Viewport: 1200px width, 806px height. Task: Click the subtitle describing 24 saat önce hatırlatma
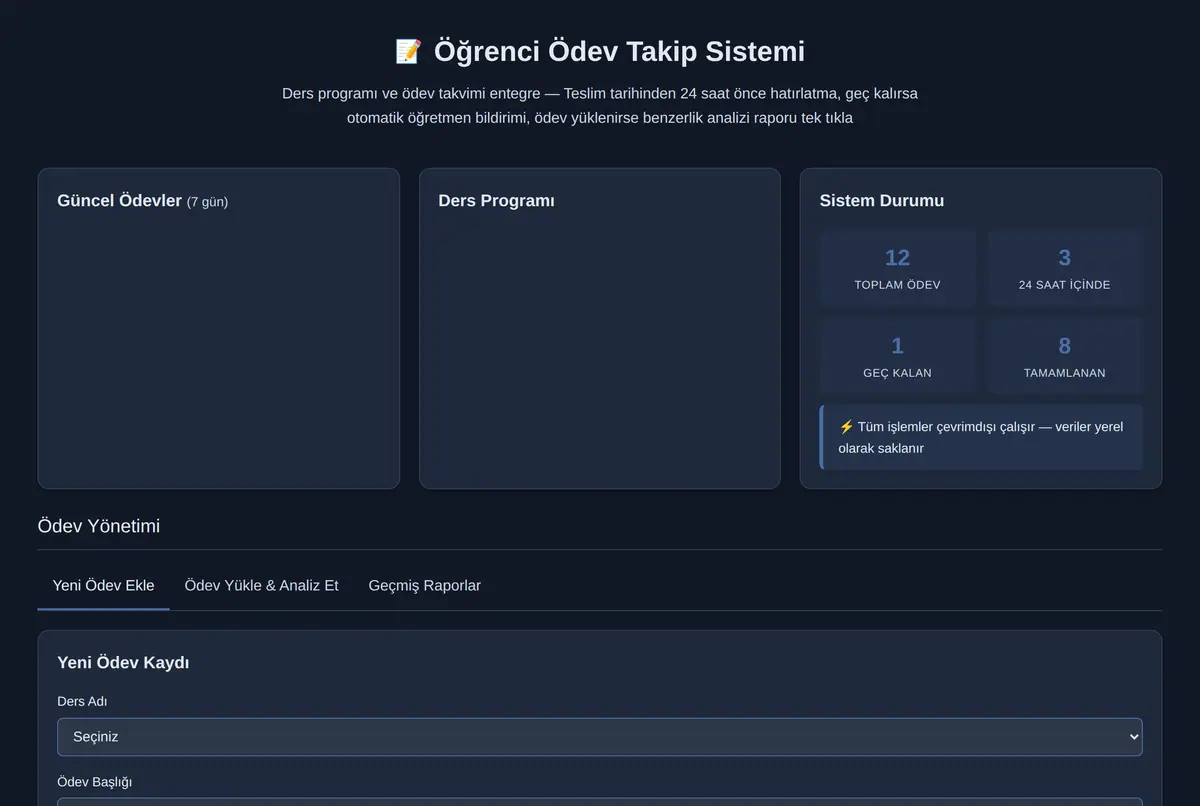click(600, 106)
